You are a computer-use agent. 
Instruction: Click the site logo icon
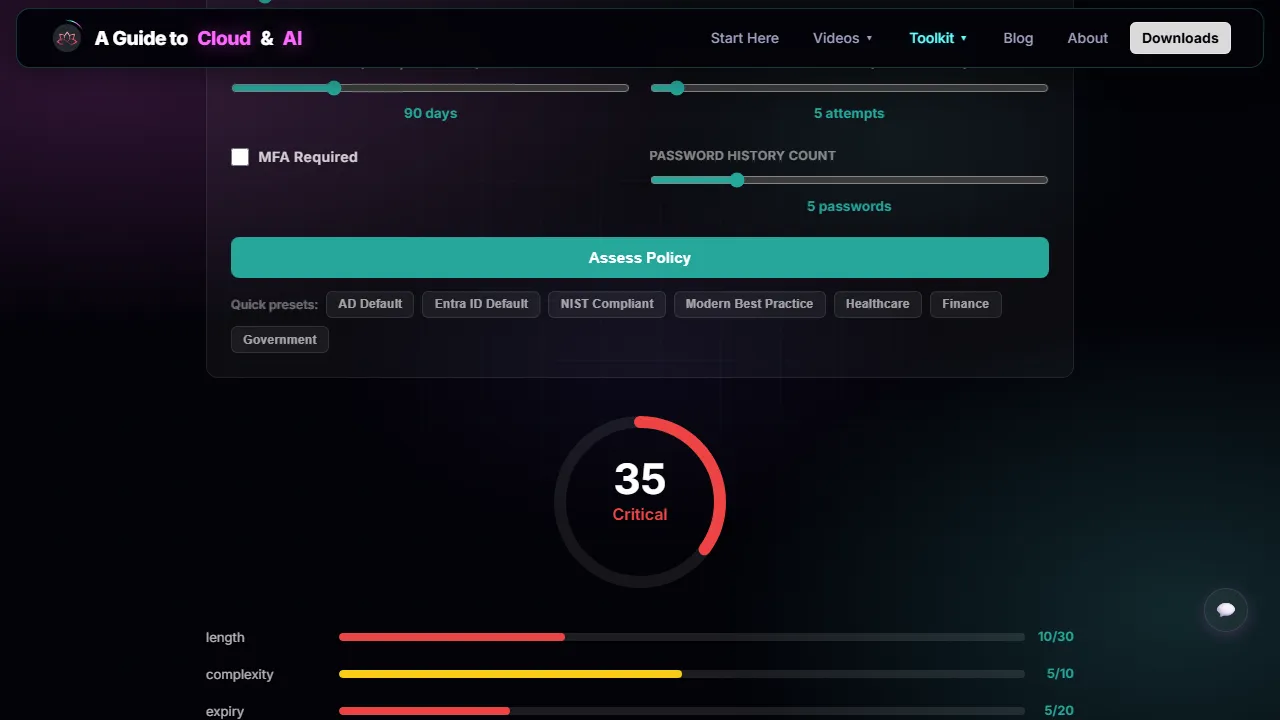[67, 38]
